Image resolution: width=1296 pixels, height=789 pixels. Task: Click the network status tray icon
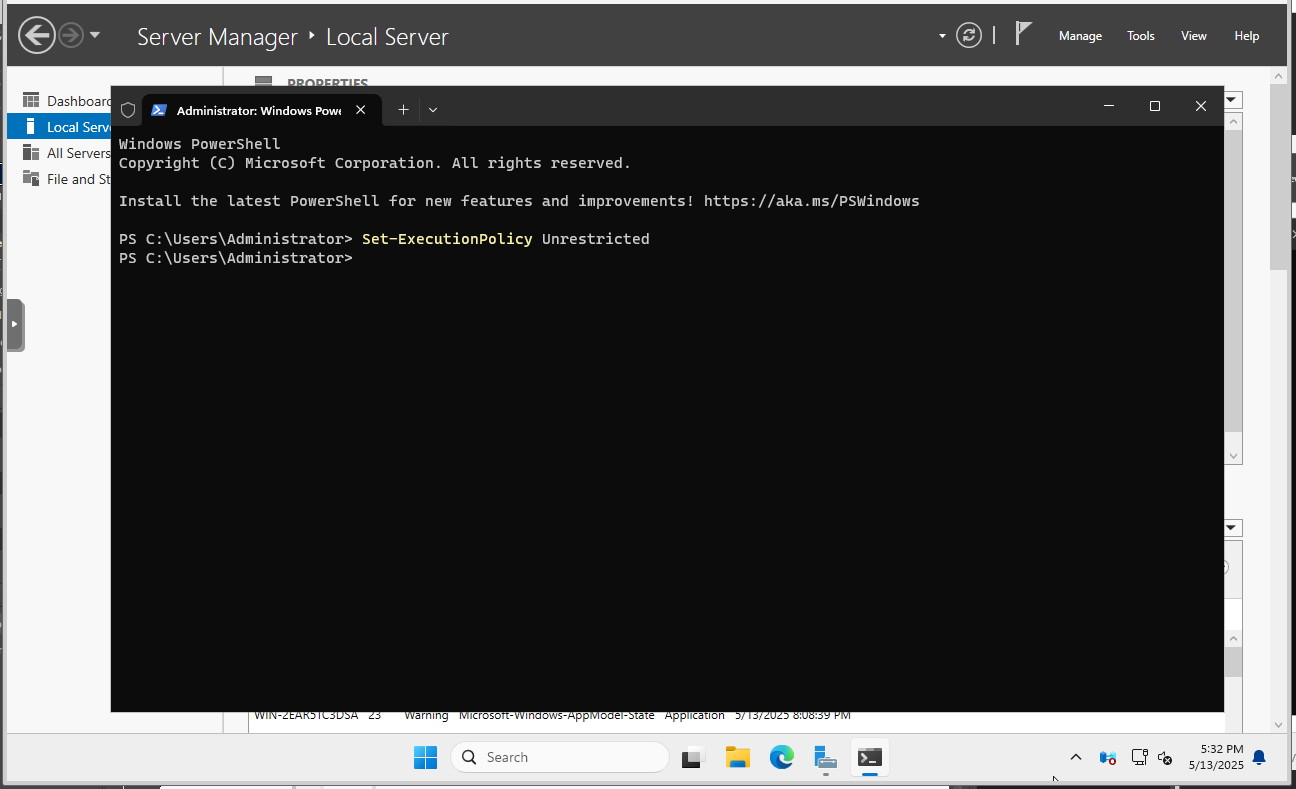(x=1139, y=757)
